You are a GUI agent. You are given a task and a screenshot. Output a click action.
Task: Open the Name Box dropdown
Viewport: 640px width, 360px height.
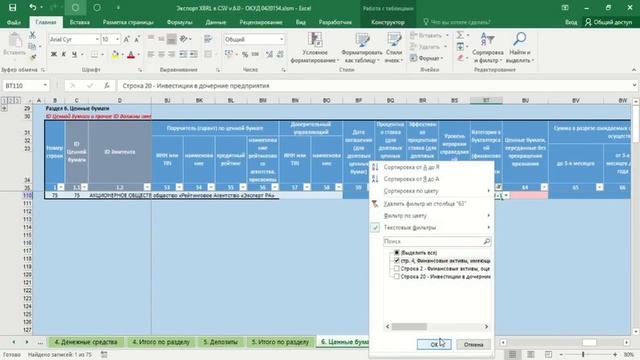45,85
